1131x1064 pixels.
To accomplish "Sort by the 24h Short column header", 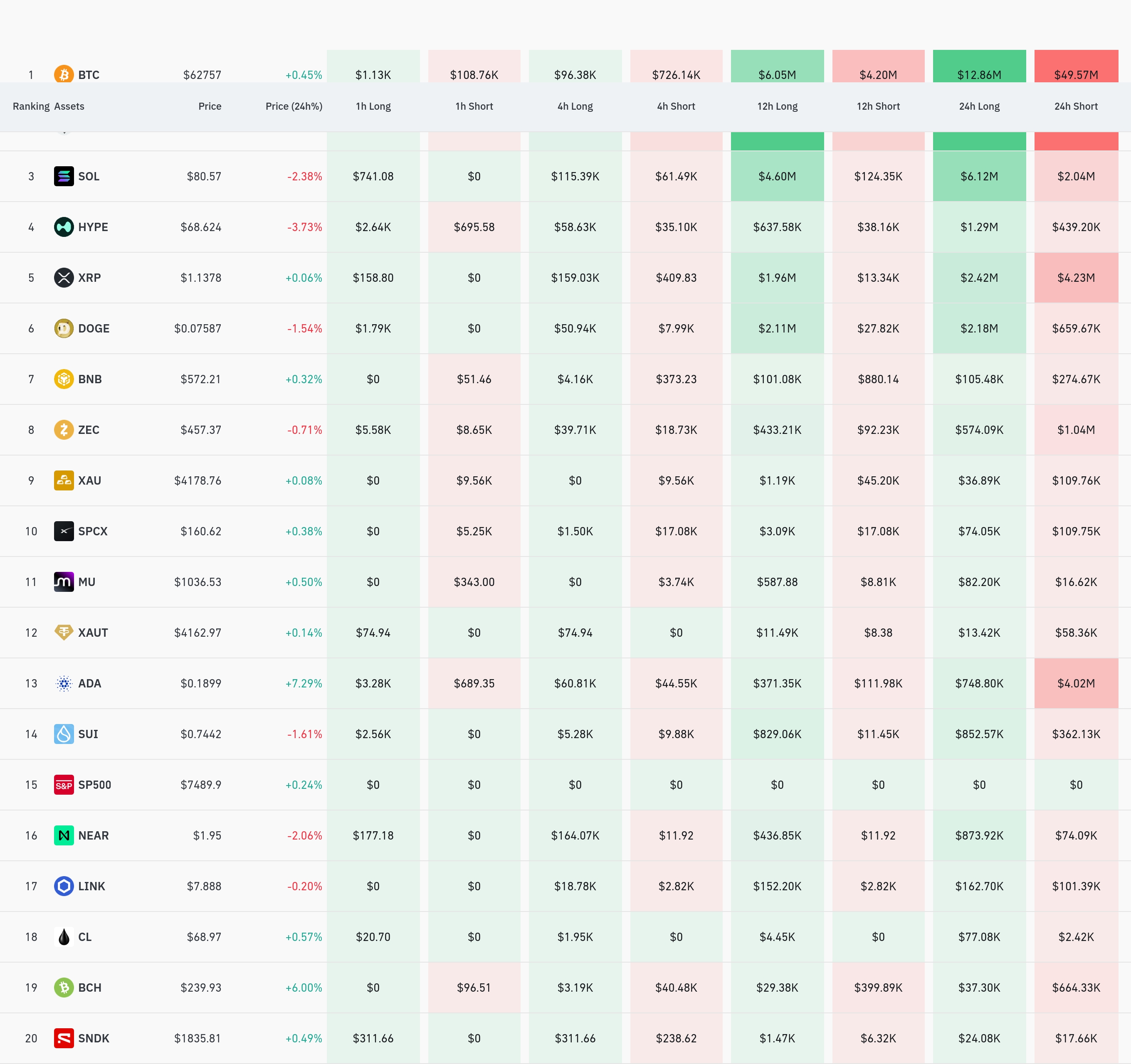I will click(x=1076, y=106).
